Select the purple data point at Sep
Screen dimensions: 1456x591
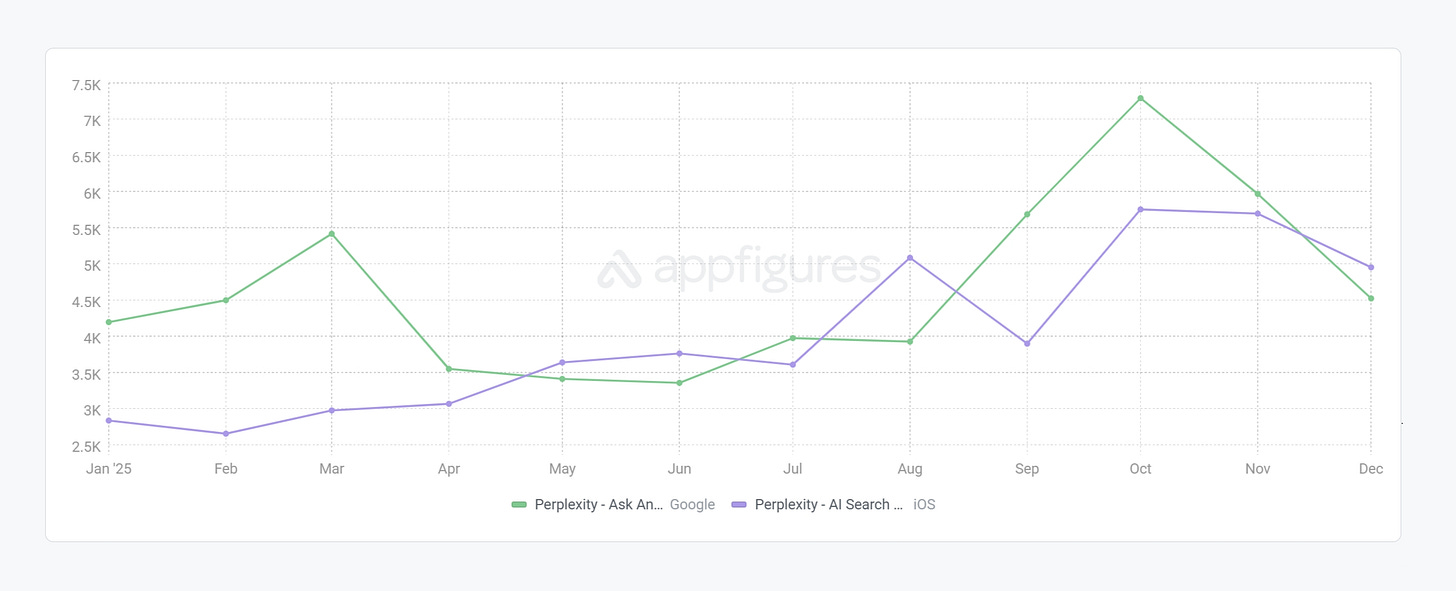tap(1027, 344)
